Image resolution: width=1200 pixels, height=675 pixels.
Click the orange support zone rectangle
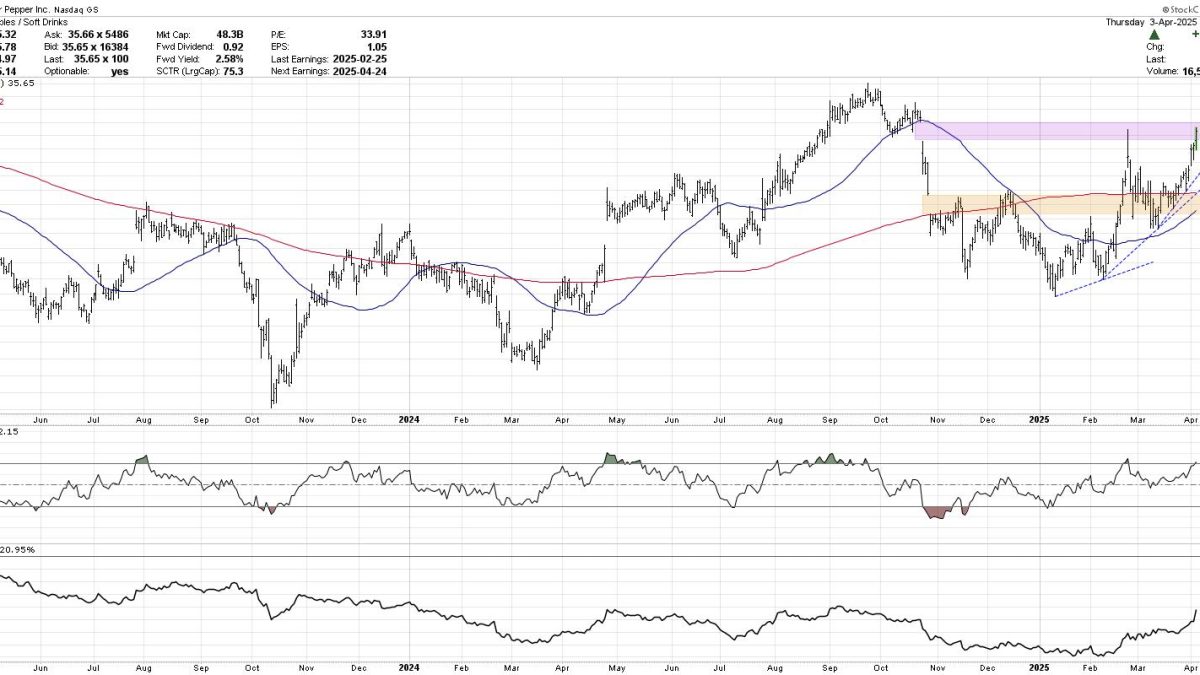click(1060, 204)
